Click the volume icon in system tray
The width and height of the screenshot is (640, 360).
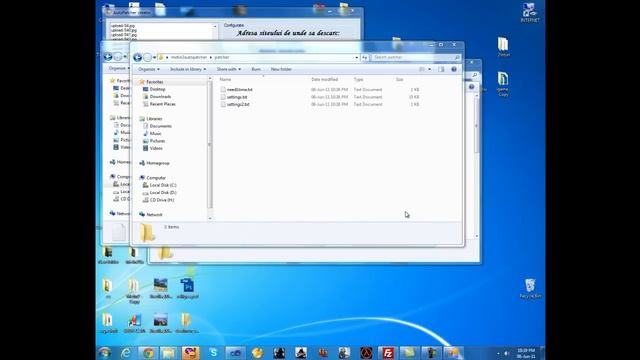[507, 353]
